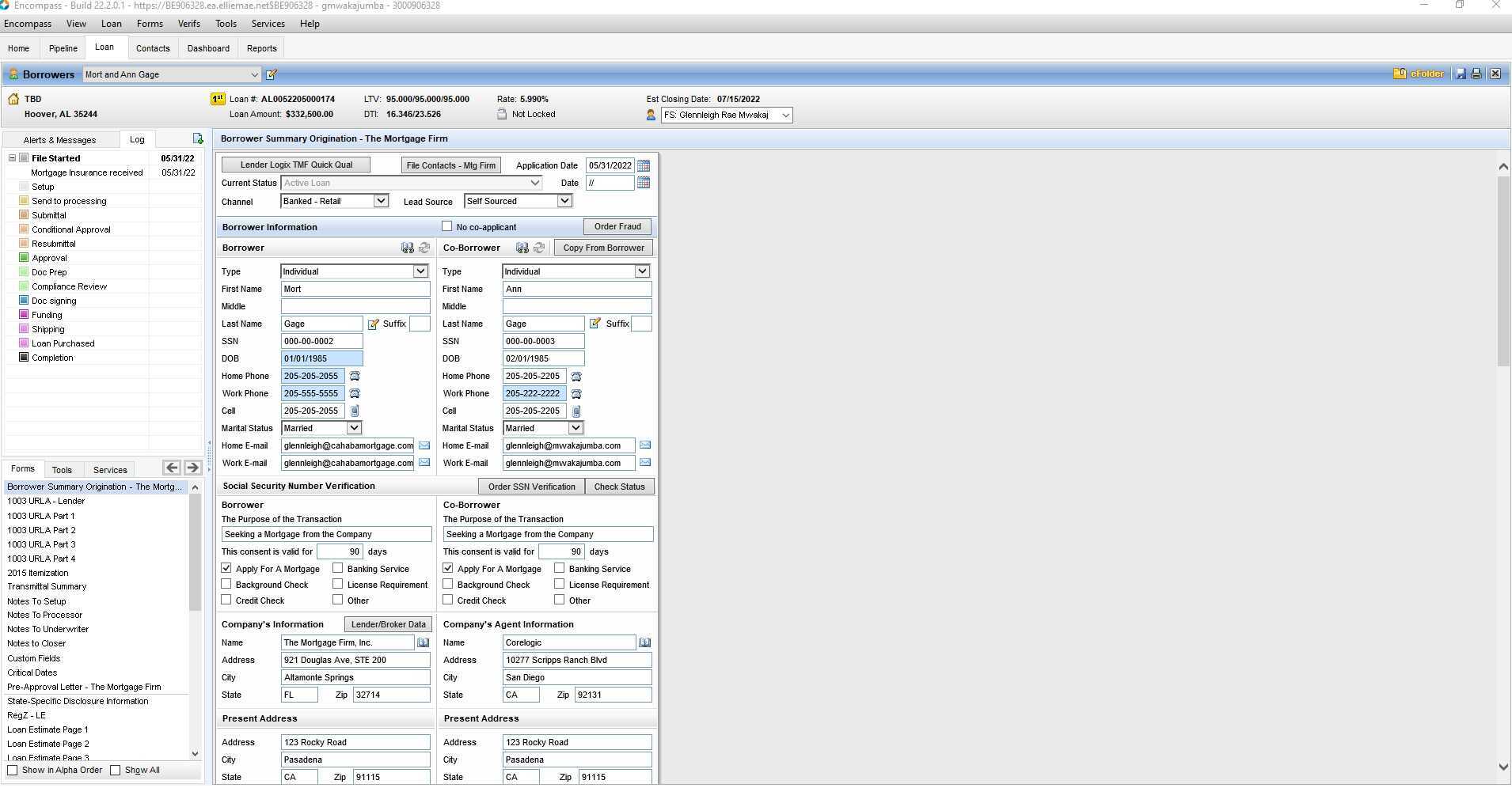
Task: Click the edit pencil next to the Borrowers selector
Action: coord(271,74)
